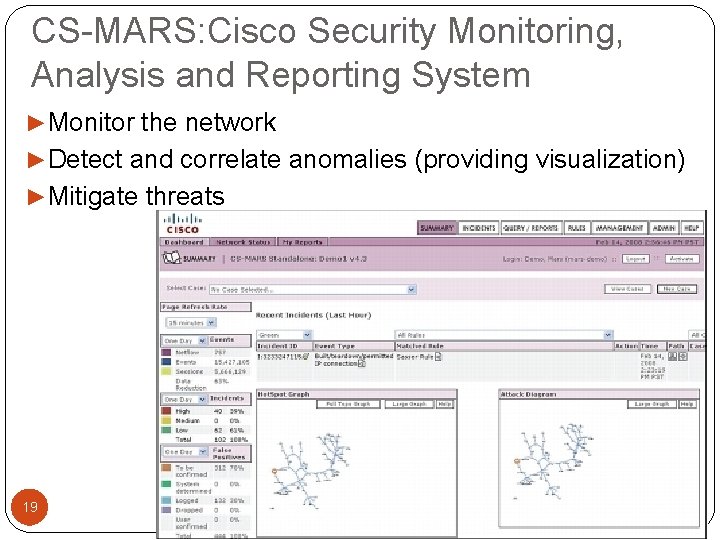Click the light blue Logged swatch

166,501
